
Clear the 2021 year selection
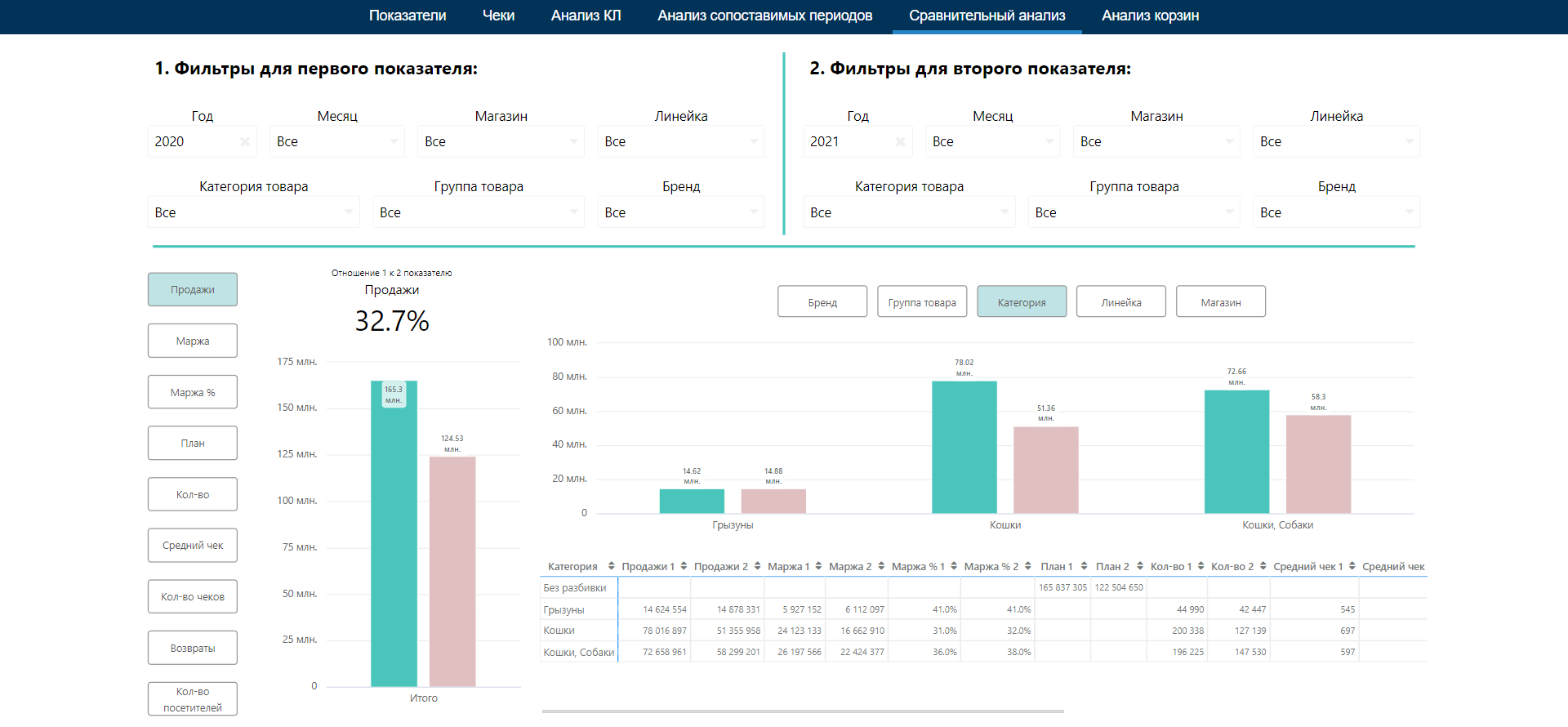(900, 141)
